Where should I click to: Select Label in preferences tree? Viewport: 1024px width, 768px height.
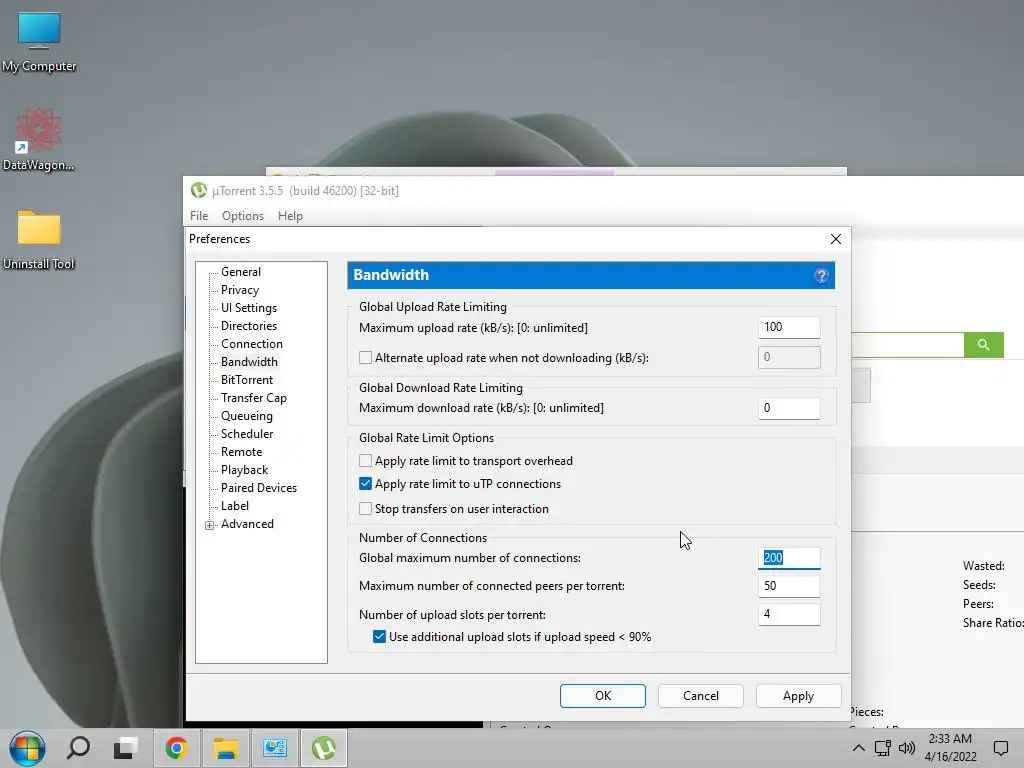point(234,506)
